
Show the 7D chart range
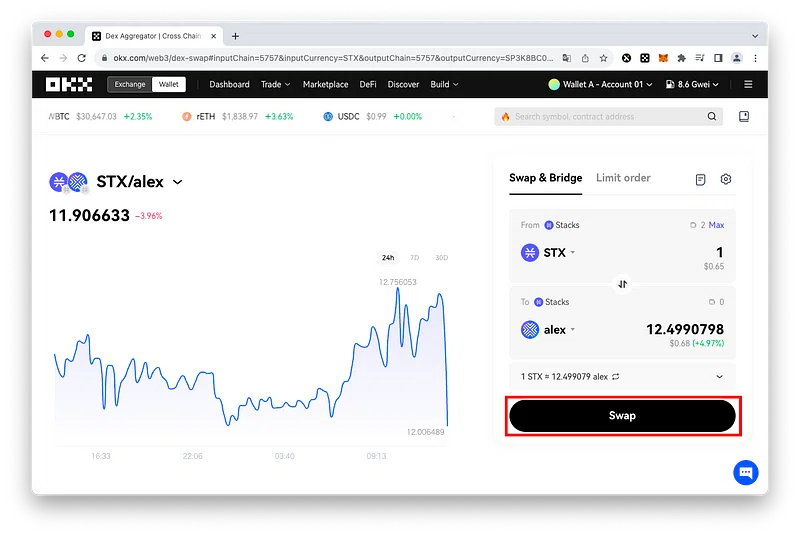click(x=415, y=258)
